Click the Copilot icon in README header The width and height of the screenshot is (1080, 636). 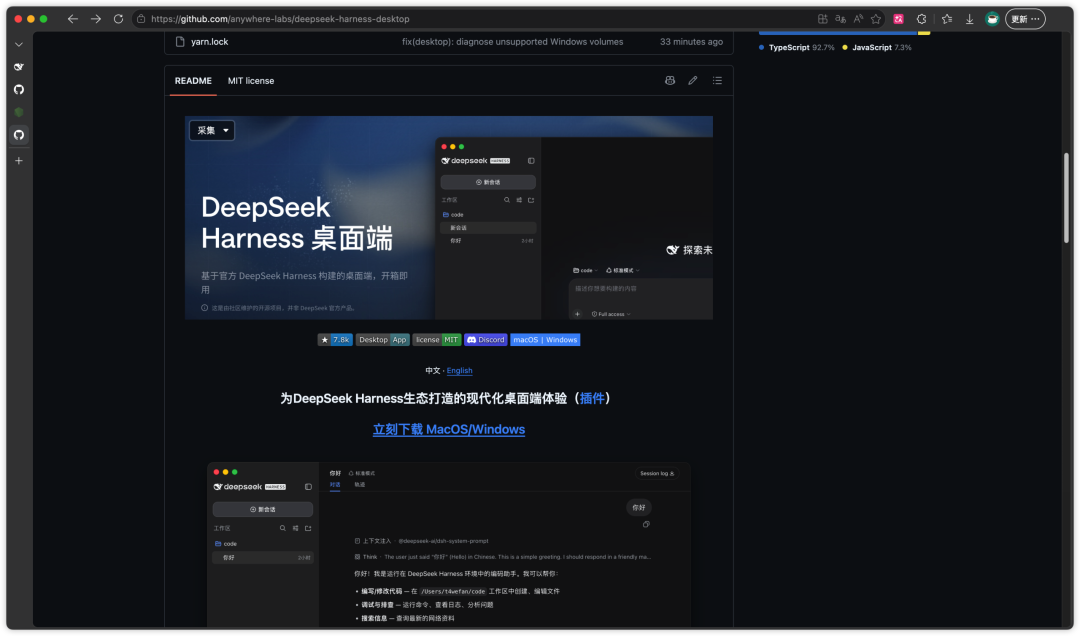pyautogui.click(x=669, y=81)
